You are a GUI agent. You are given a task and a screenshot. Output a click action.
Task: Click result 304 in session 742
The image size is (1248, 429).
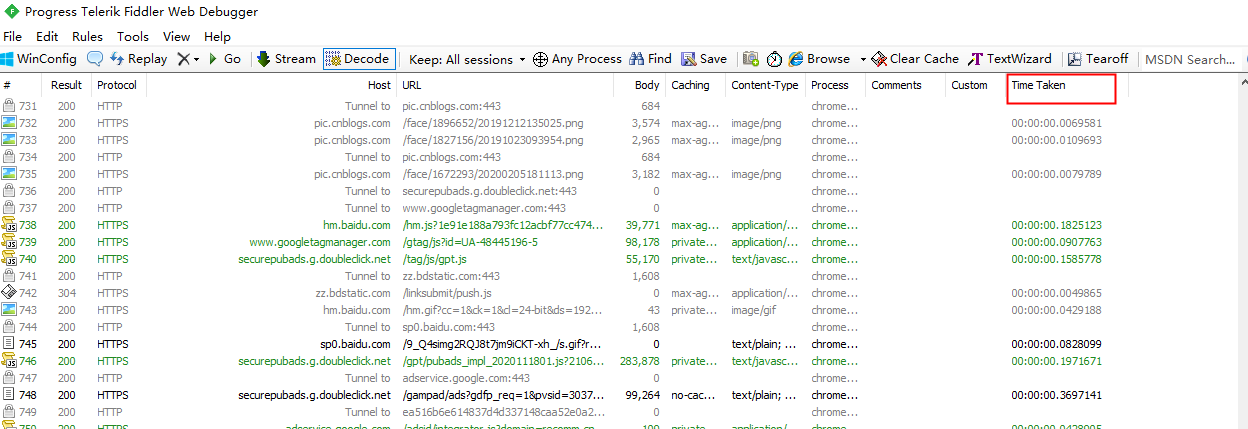[66, 293]
